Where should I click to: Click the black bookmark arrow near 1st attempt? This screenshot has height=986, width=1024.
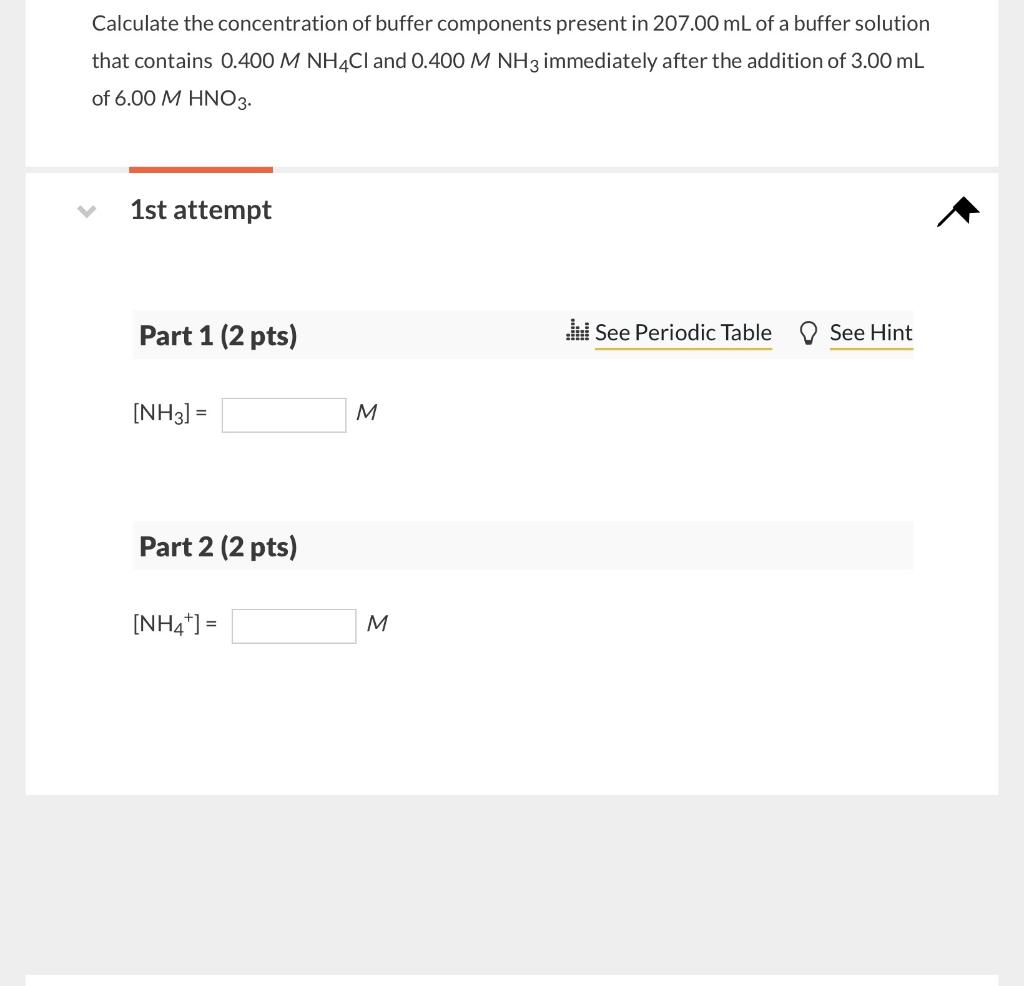(x=957, y=211)
